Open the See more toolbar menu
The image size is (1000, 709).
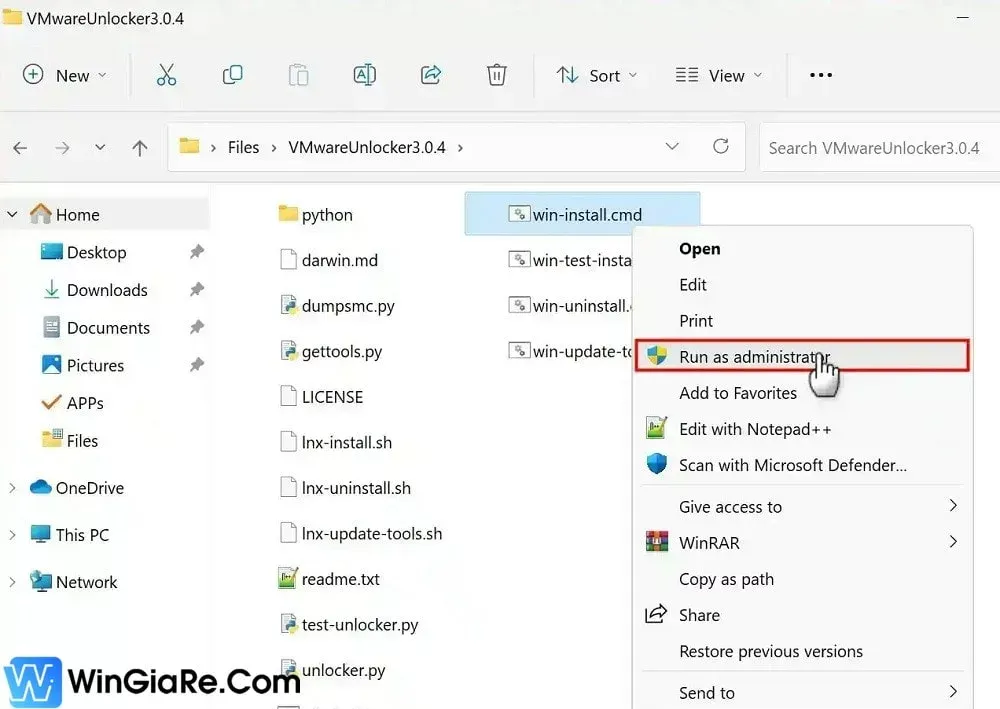(820, 75)
